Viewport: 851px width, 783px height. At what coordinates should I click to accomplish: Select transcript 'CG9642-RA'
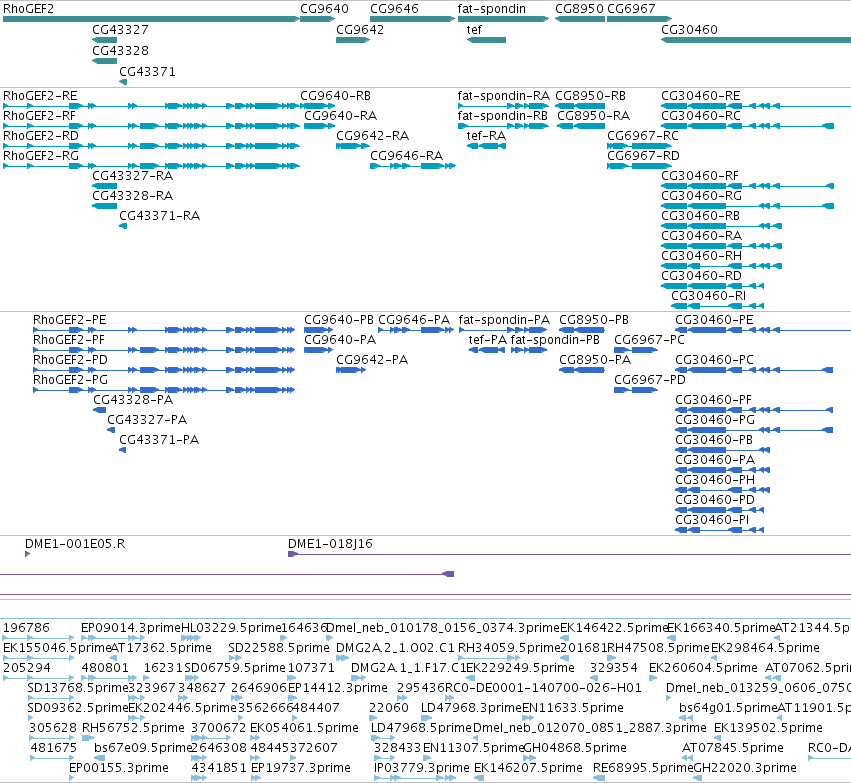pyautogui.click(x=372, y=136)
